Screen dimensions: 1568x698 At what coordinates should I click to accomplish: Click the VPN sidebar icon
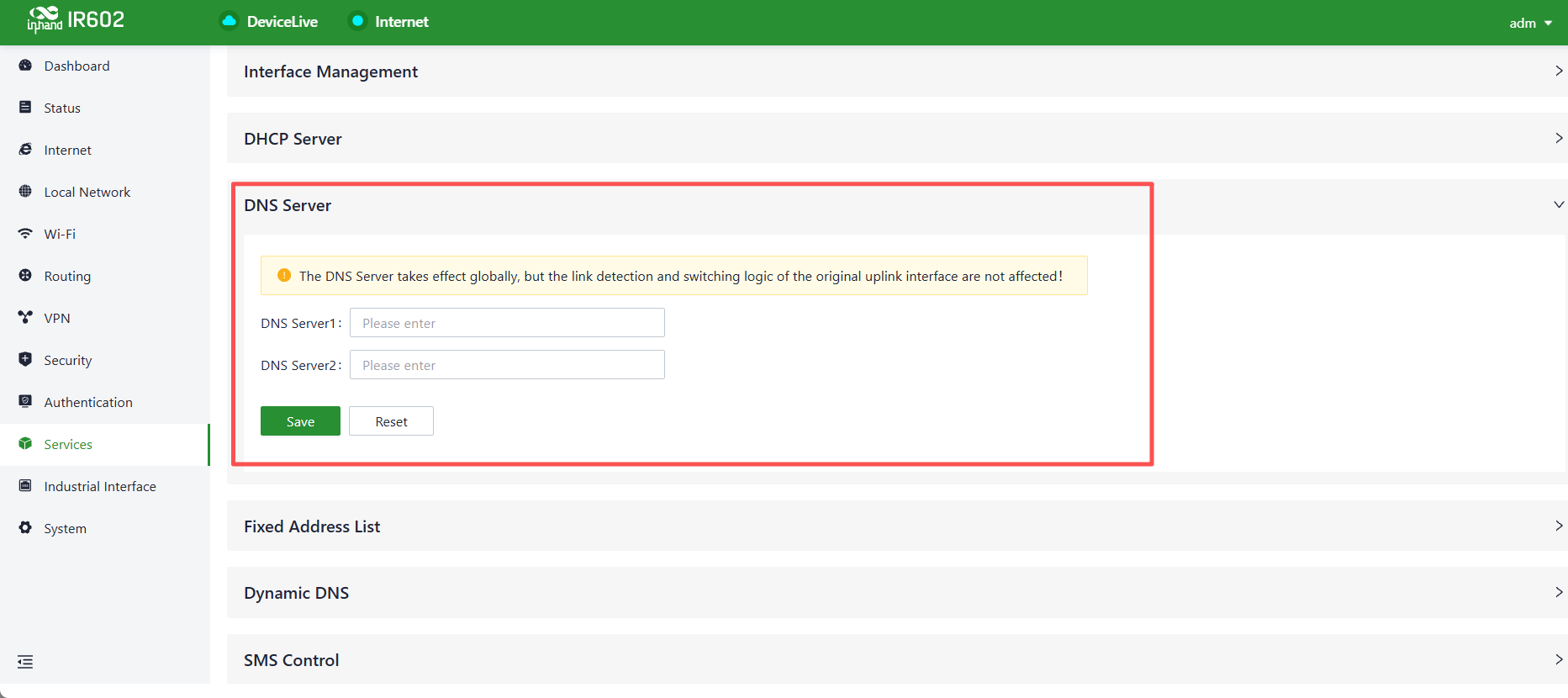click(x=25, y=318)
